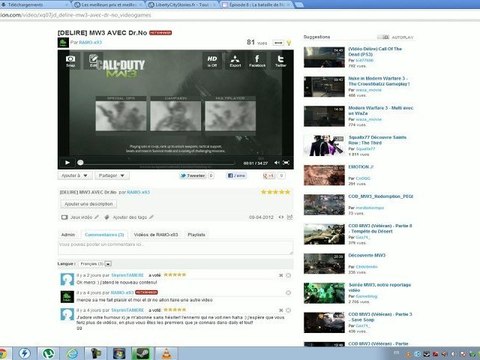Delete the 'J'adore votre humour' comment

pyautogui.click(x=281, y=310)
